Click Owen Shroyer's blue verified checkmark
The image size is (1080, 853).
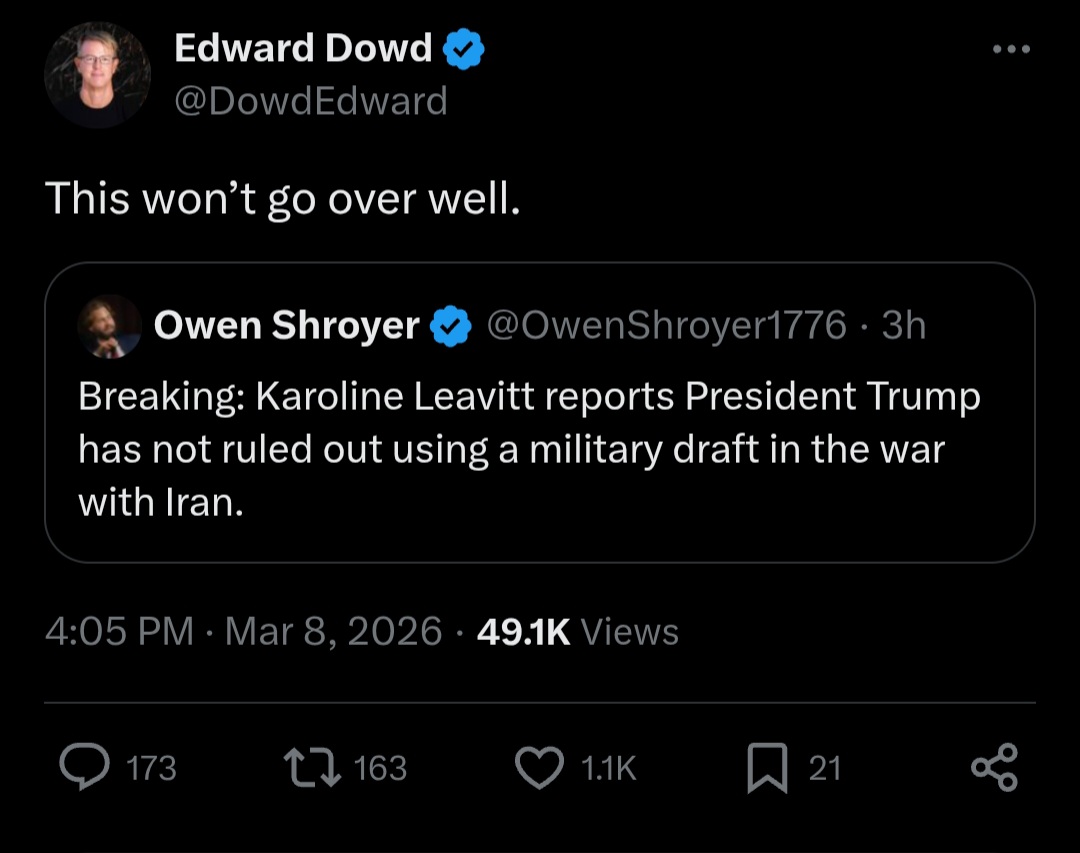[451, 326]
